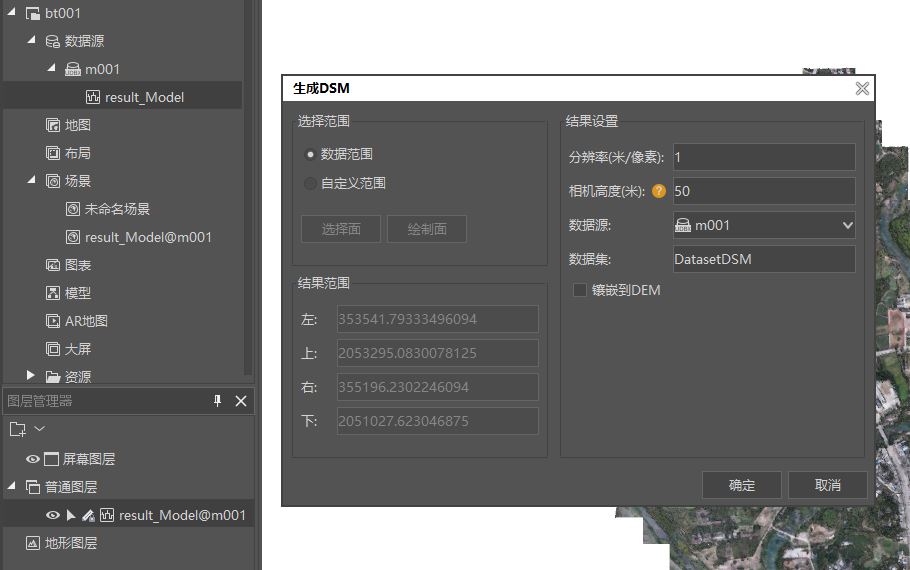Expand the result_Model@m001 layer arrow
910x570 pixels.
[x=71, y=515]
